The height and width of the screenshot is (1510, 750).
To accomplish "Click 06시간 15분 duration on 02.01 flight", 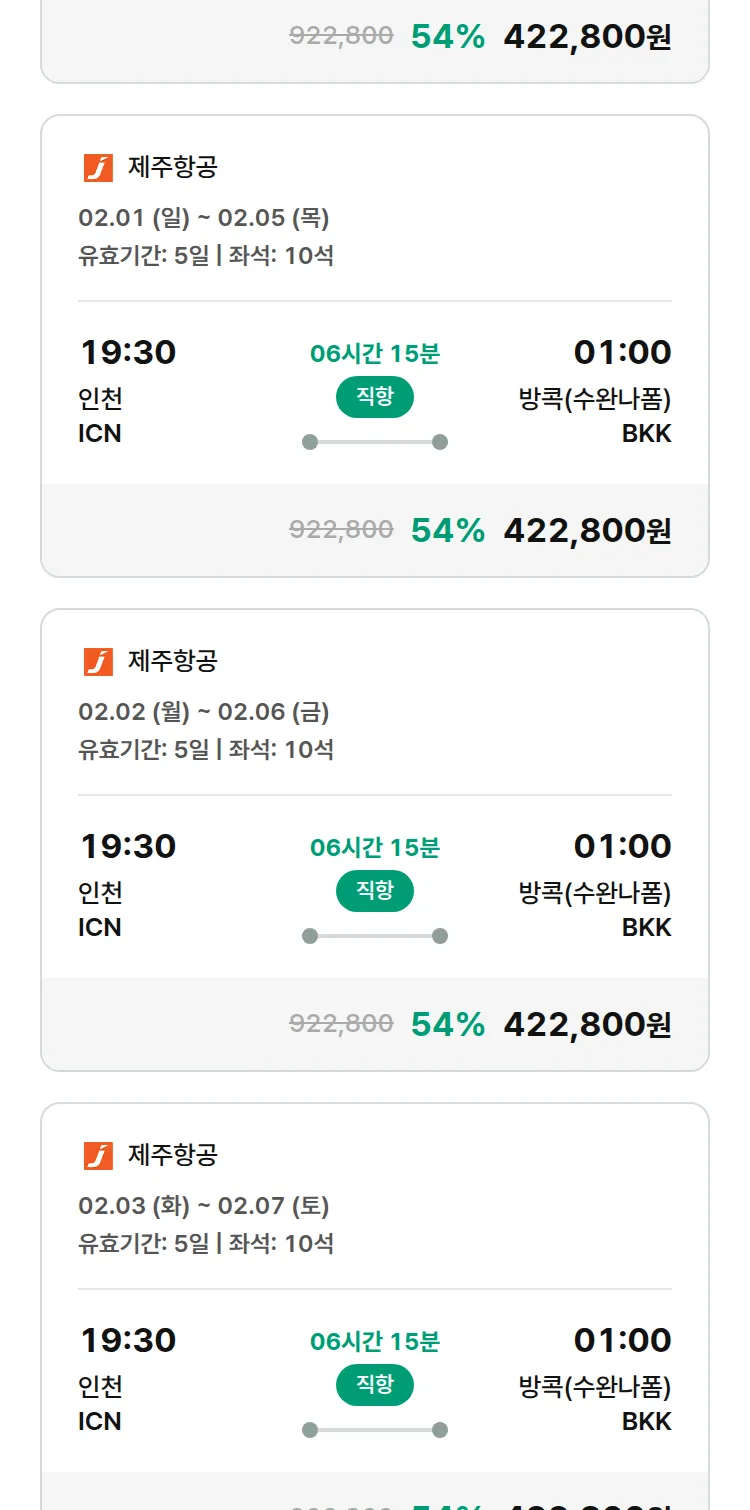I will pyautogui.click(x=375, y=354).
